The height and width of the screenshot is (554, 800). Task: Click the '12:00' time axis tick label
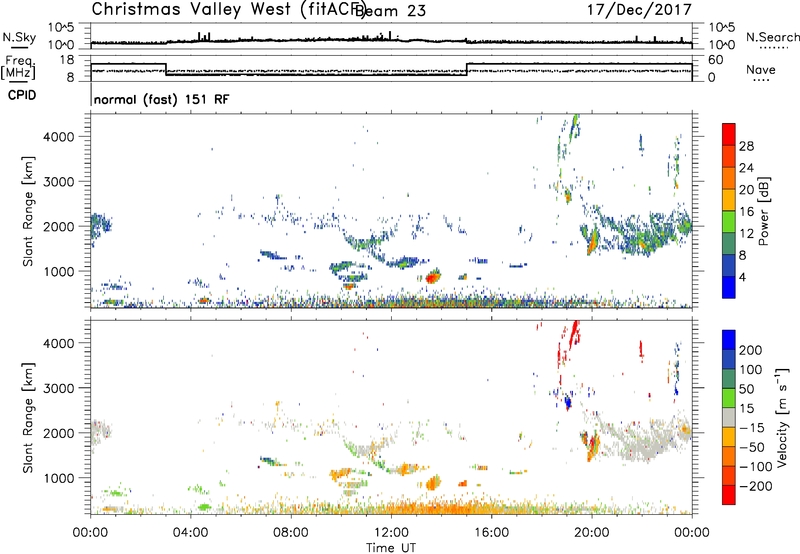pos(391,533)
